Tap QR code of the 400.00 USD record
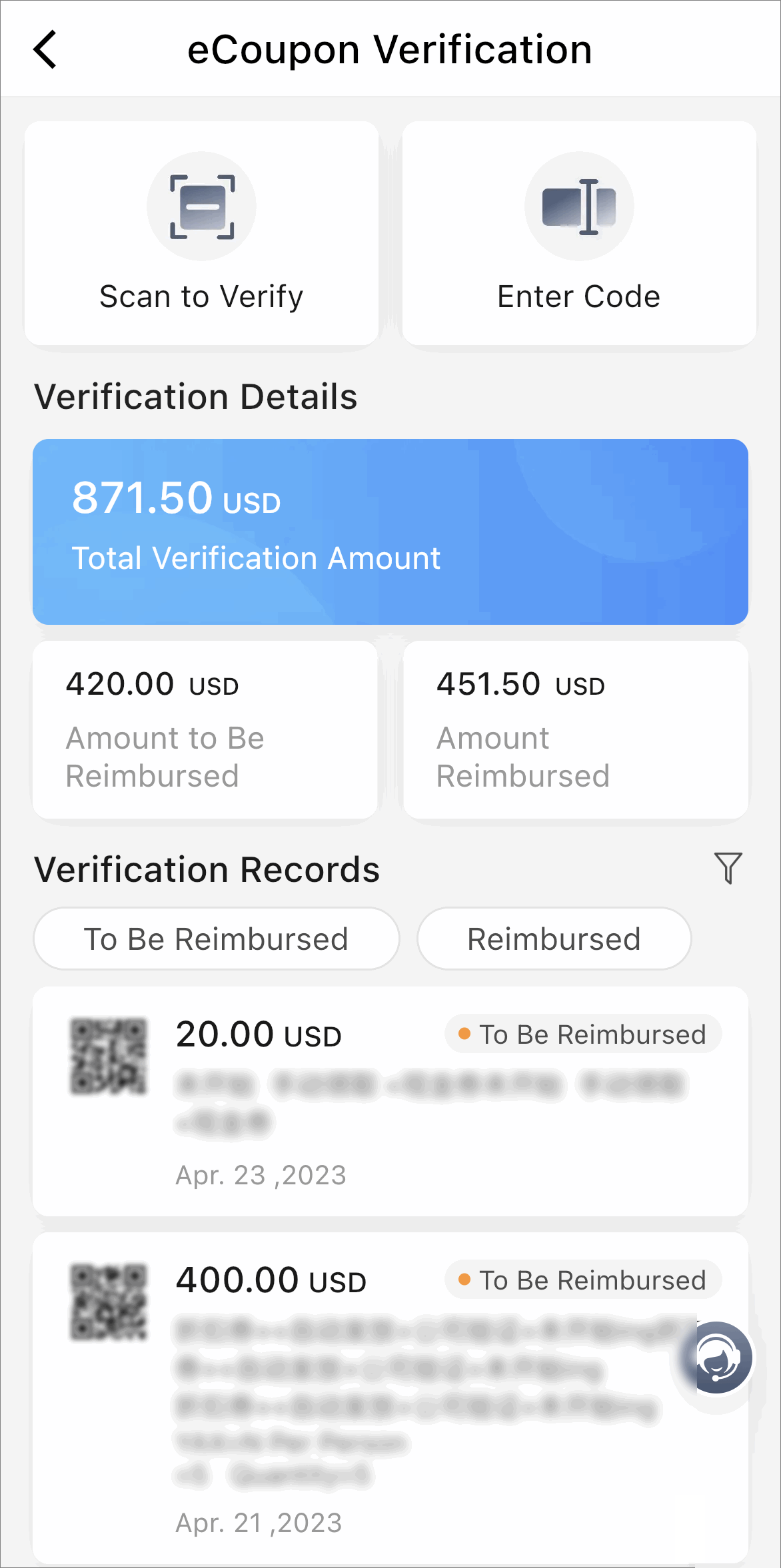The image size is (781, 1568). point(109,1302)
